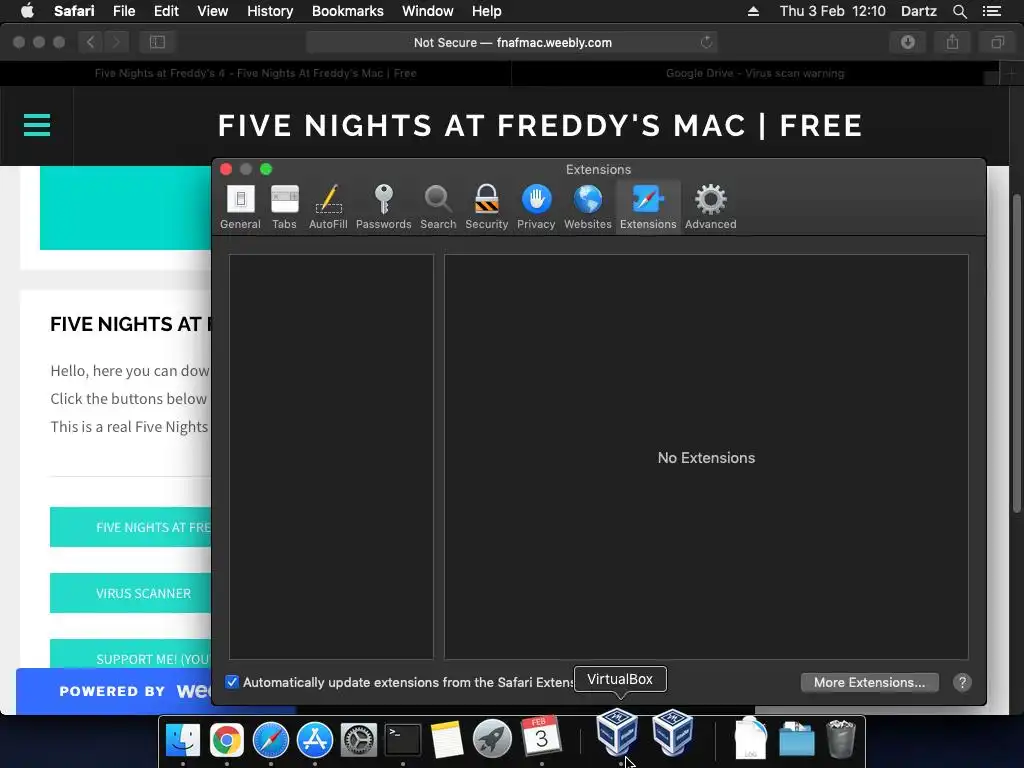Open the Trash in the Dock
1024x768 pixels.
point(840,739)
